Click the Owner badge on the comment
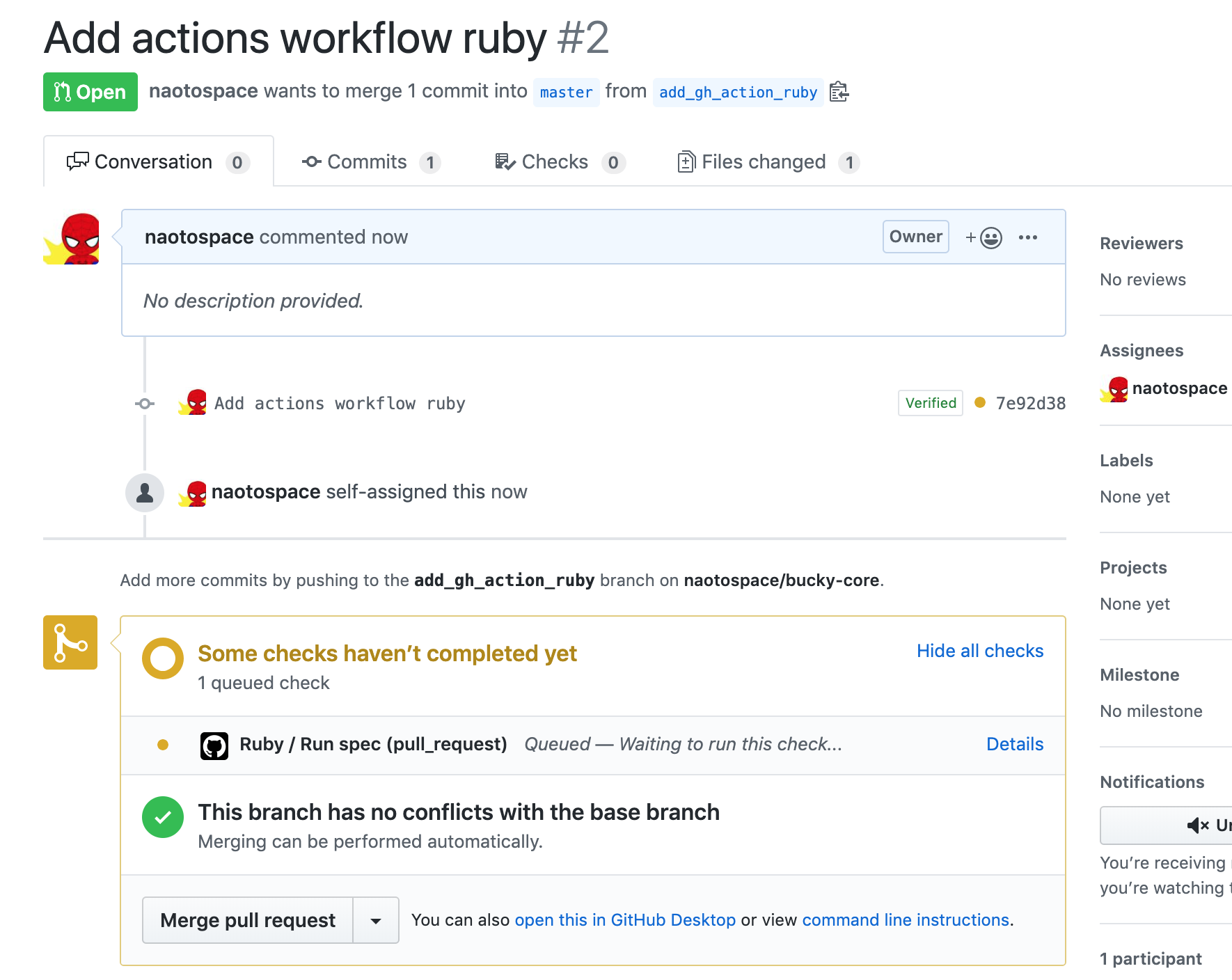The height and width of the screenshot is (980, 1232). (916, 237)
